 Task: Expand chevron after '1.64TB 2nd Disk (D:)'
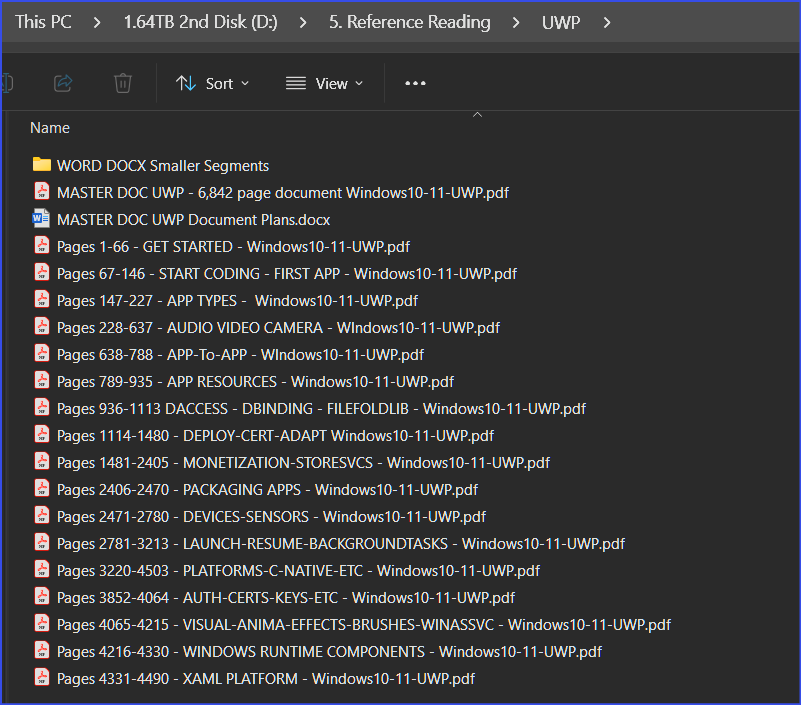coord(303,22)
